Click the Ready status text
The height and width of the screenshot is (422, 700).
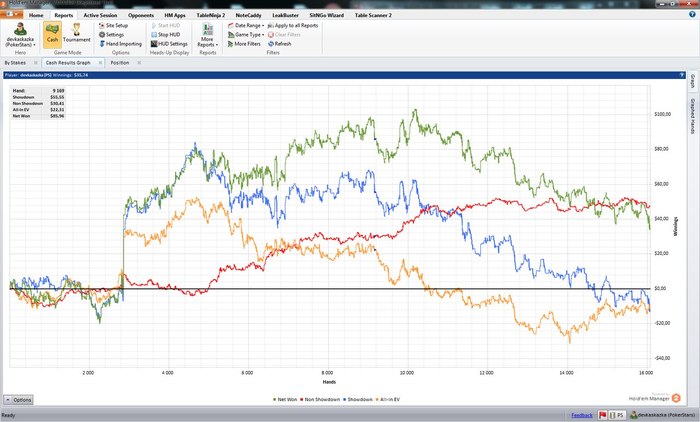[x=8, y=415]
